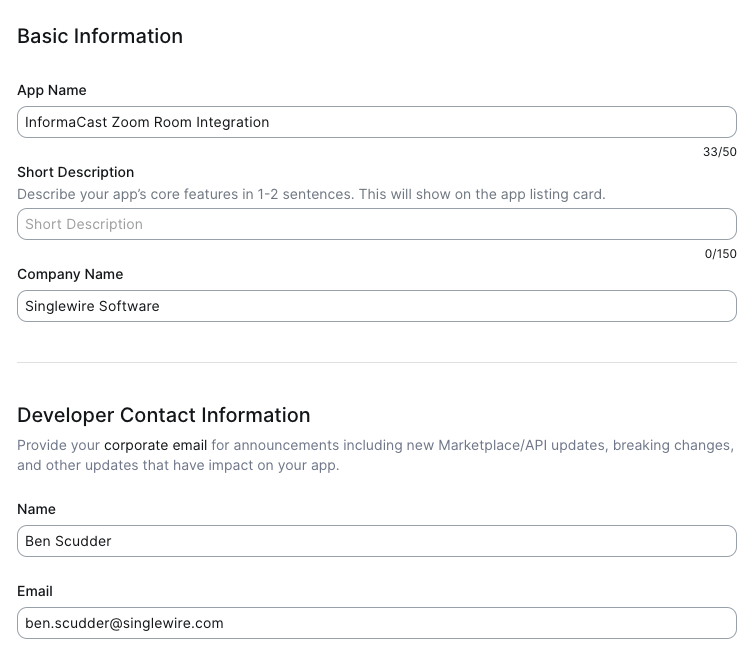Click the 'corporate email' highlighted text
This screenshot has height=659, width=752.
tap(155, 446)
